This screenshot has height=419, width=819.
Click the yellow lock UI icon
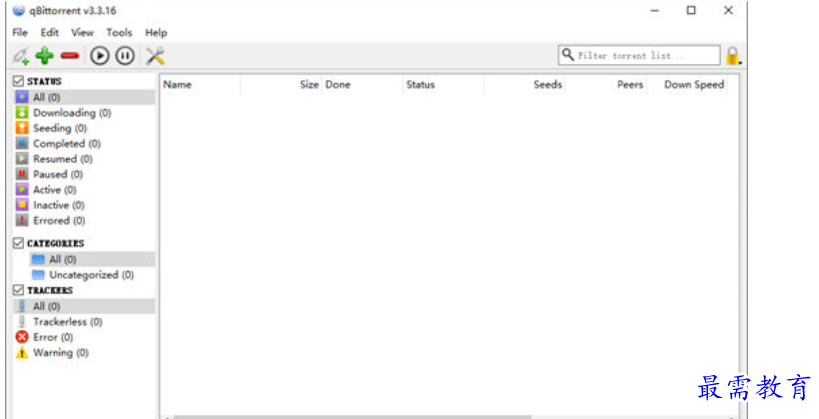pos(733,56)
